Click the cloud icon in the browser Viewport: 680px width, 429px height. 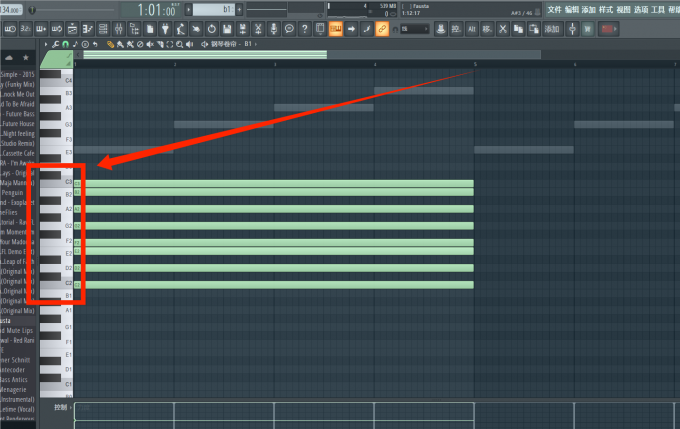pos(9,58)
